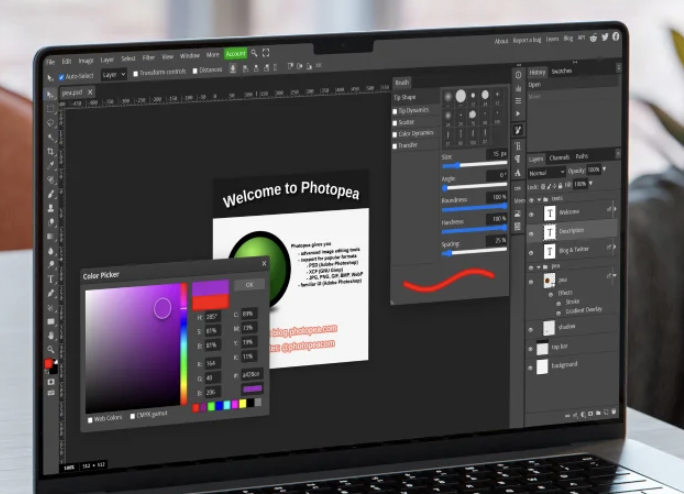Click the search magnifier icon beside Account
Image resolution: width=684 pixels, height=494 pixels.
tap(255, 53)
